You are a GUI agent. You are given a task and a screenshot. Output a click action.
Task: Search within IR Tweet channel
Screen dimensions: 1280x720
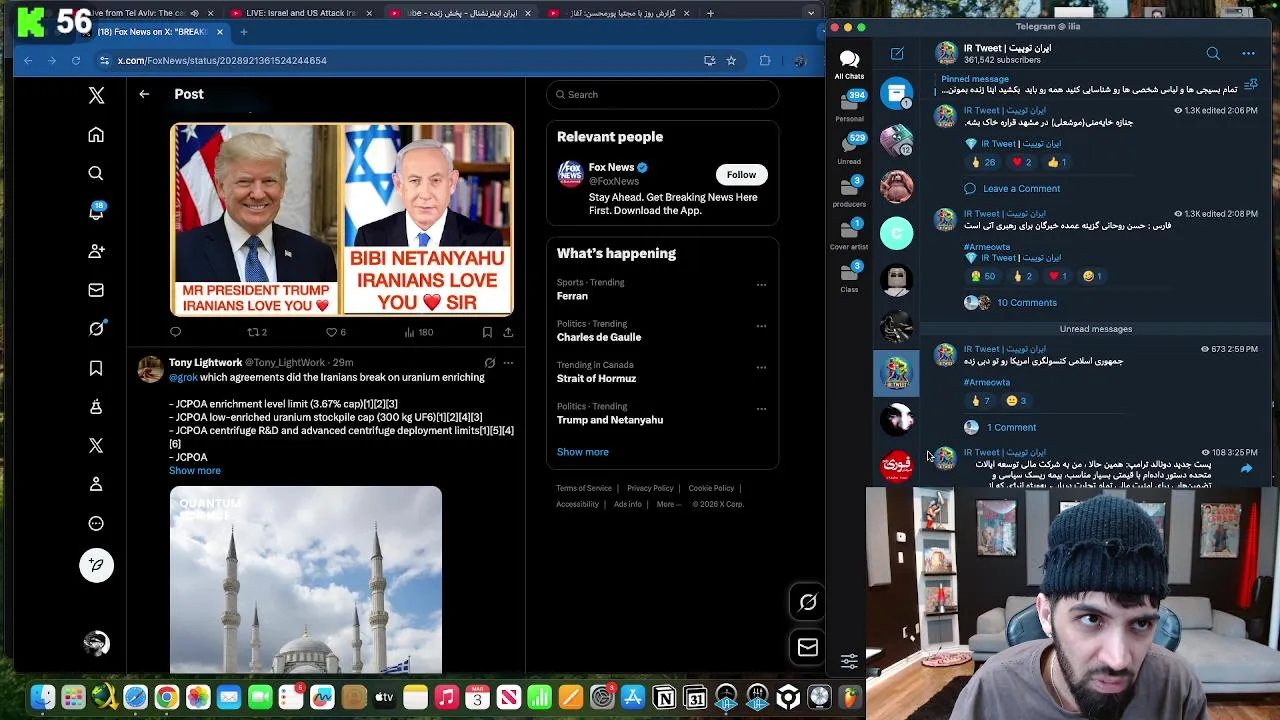tap(1213, 54)
